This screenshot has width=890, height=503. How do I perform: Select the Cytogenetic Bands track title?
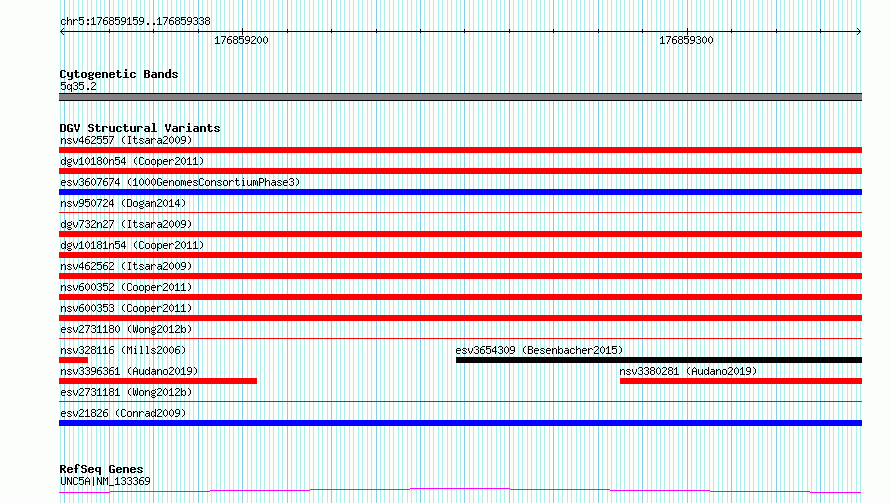[119, 74]
